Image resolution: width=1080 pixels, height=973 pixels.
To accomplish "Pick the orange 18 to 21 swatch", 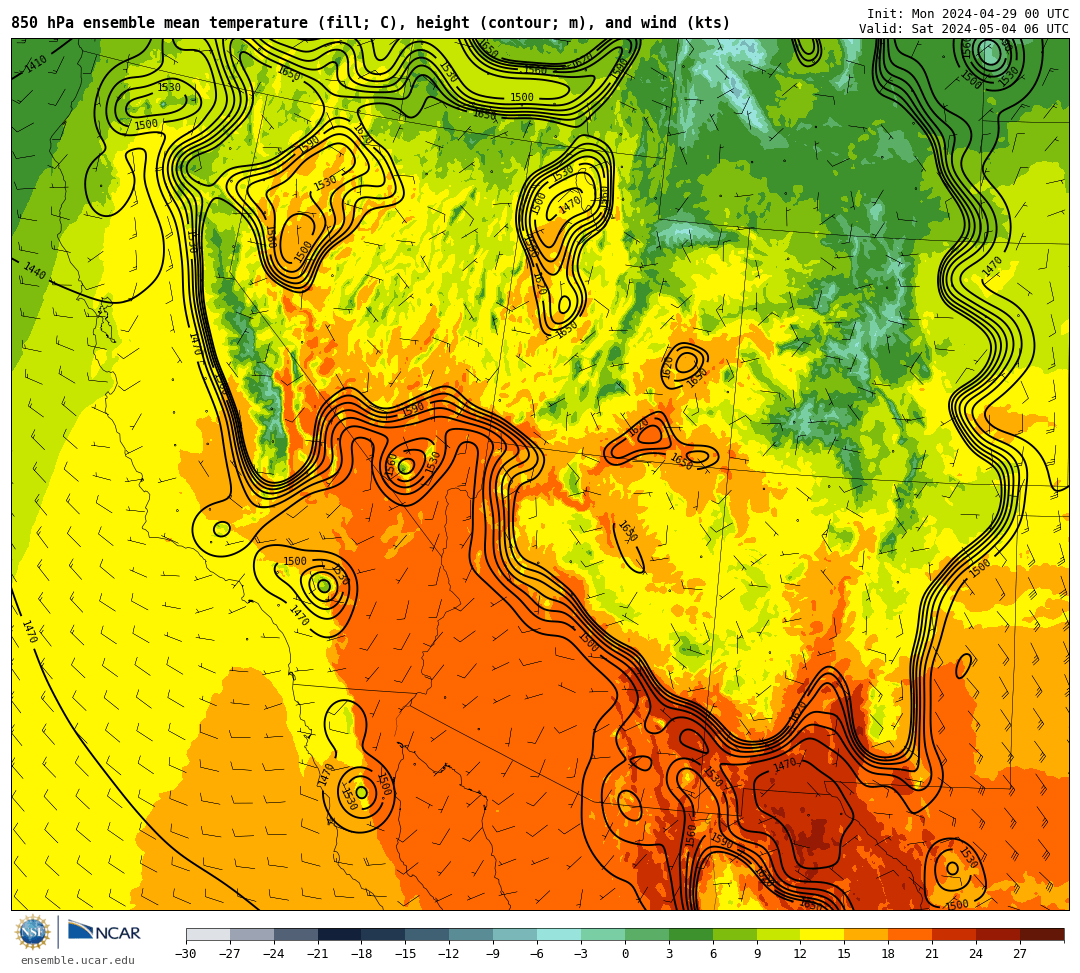I will tap(911, 934).
